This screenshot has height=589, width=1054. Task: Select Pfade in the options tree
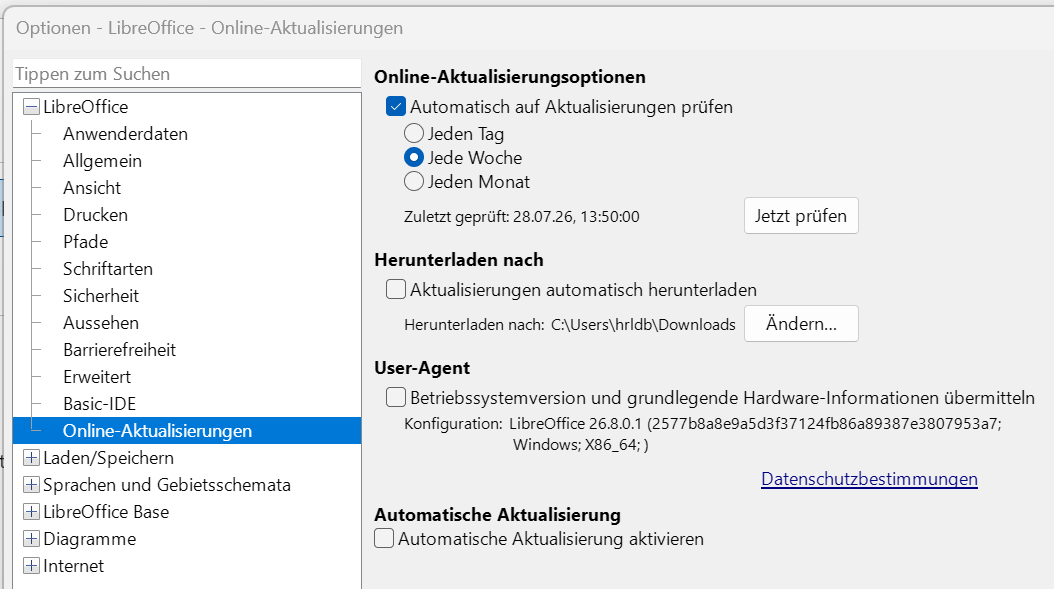[85, 241]
